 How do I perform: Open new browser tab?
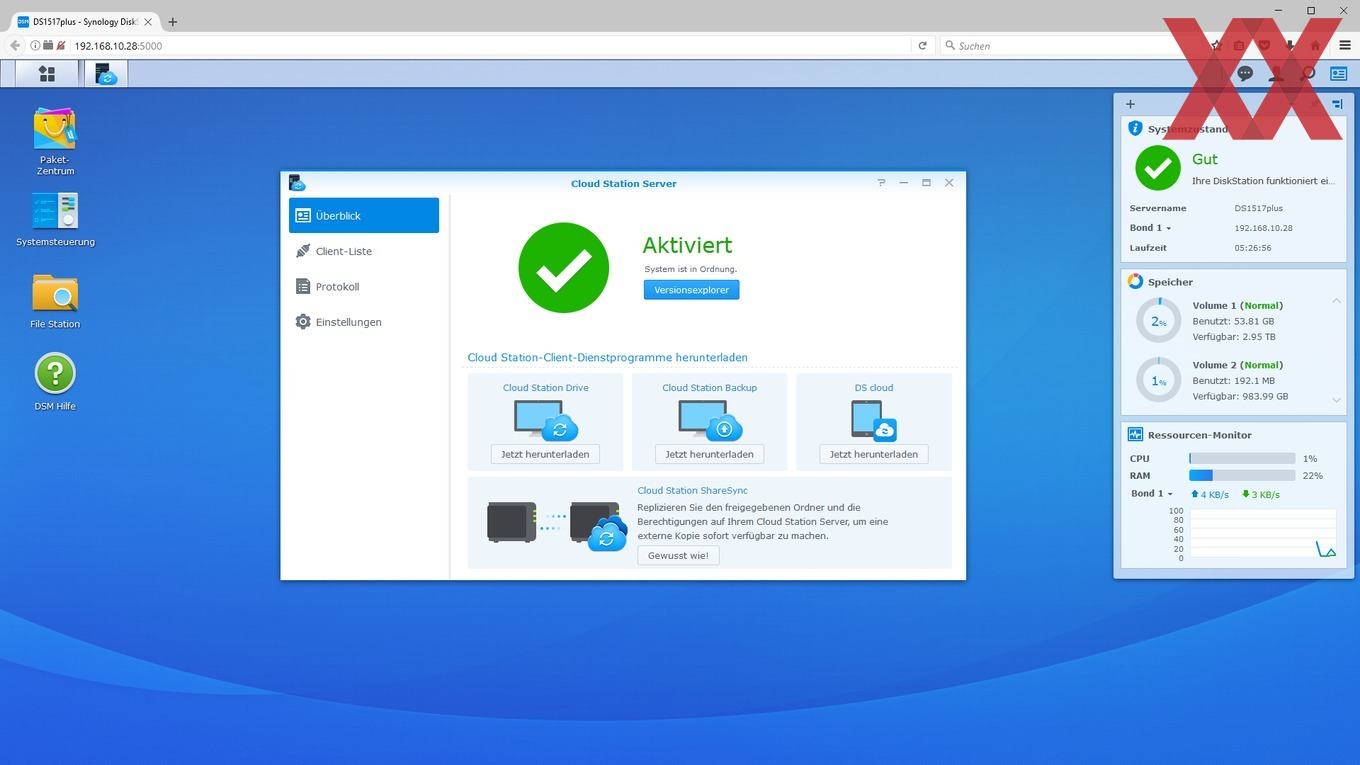coord(172,21)
